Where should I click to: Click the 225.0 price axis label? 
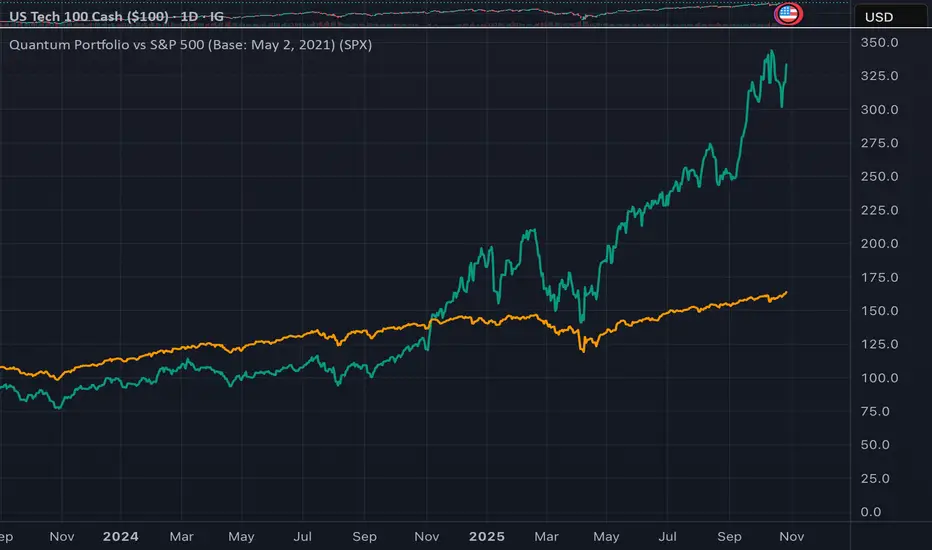click(879, 210)
